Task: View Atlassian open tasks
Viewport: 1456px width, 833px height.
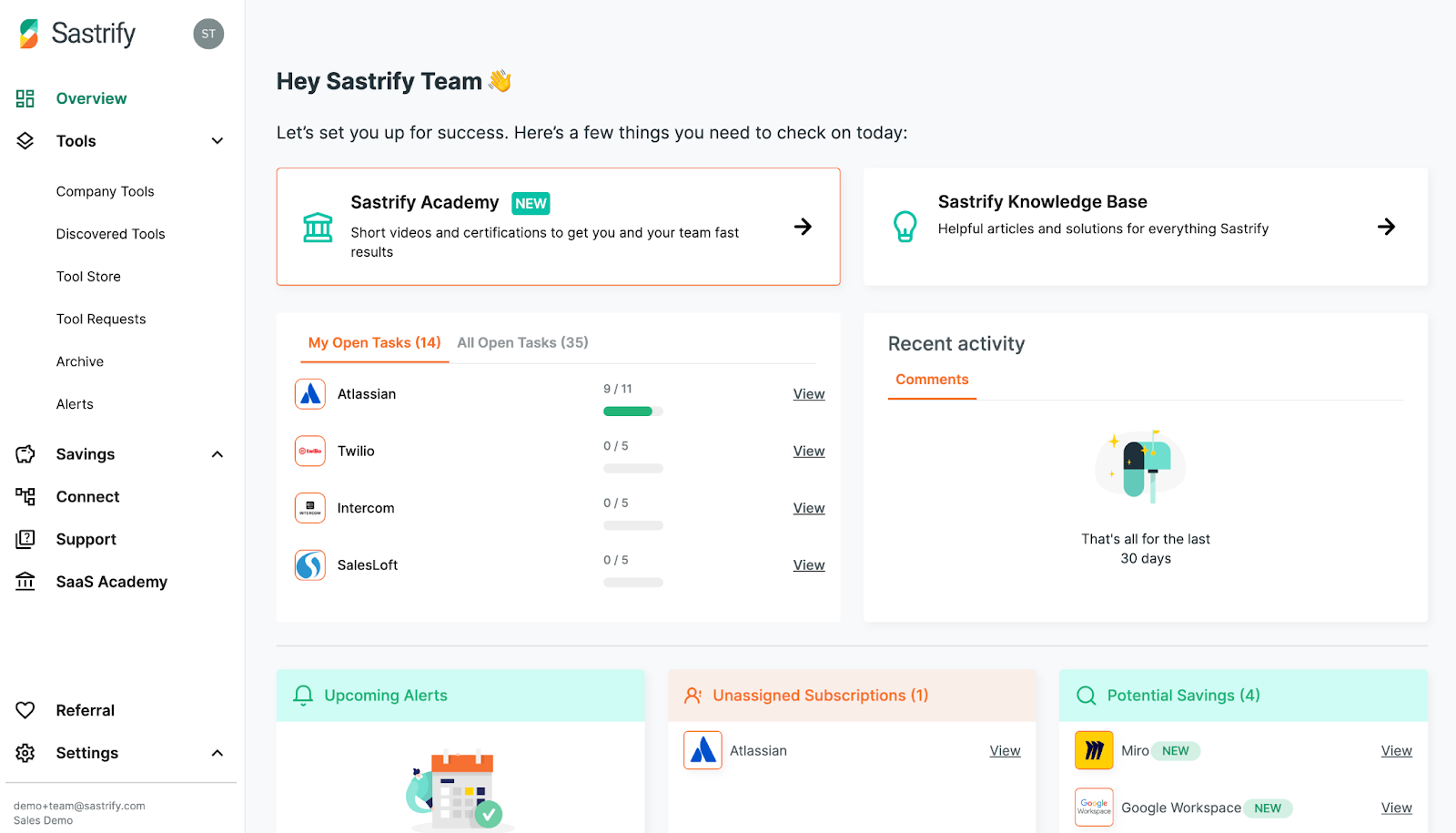Action: coord(809,394)
